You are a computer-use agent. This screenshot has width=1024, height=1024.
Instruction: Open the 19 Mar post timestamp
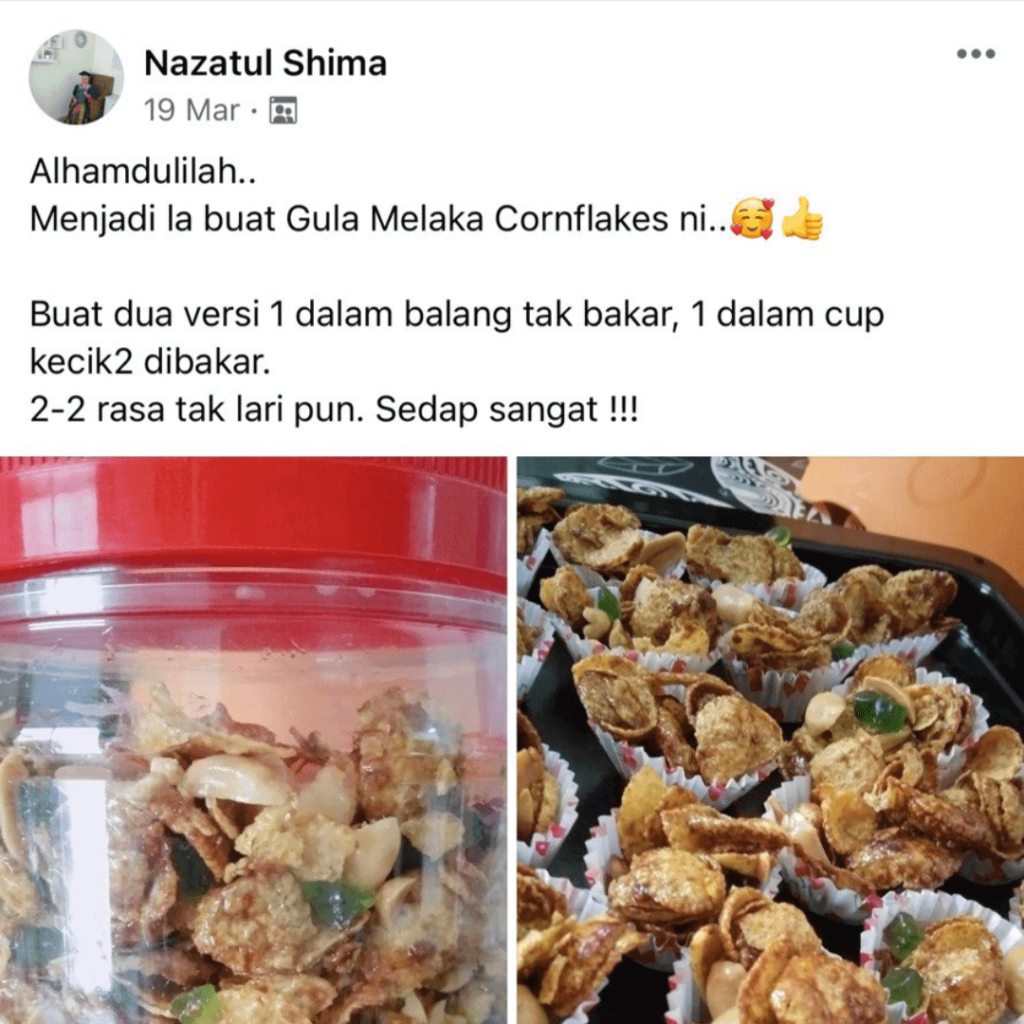point(192,110)
